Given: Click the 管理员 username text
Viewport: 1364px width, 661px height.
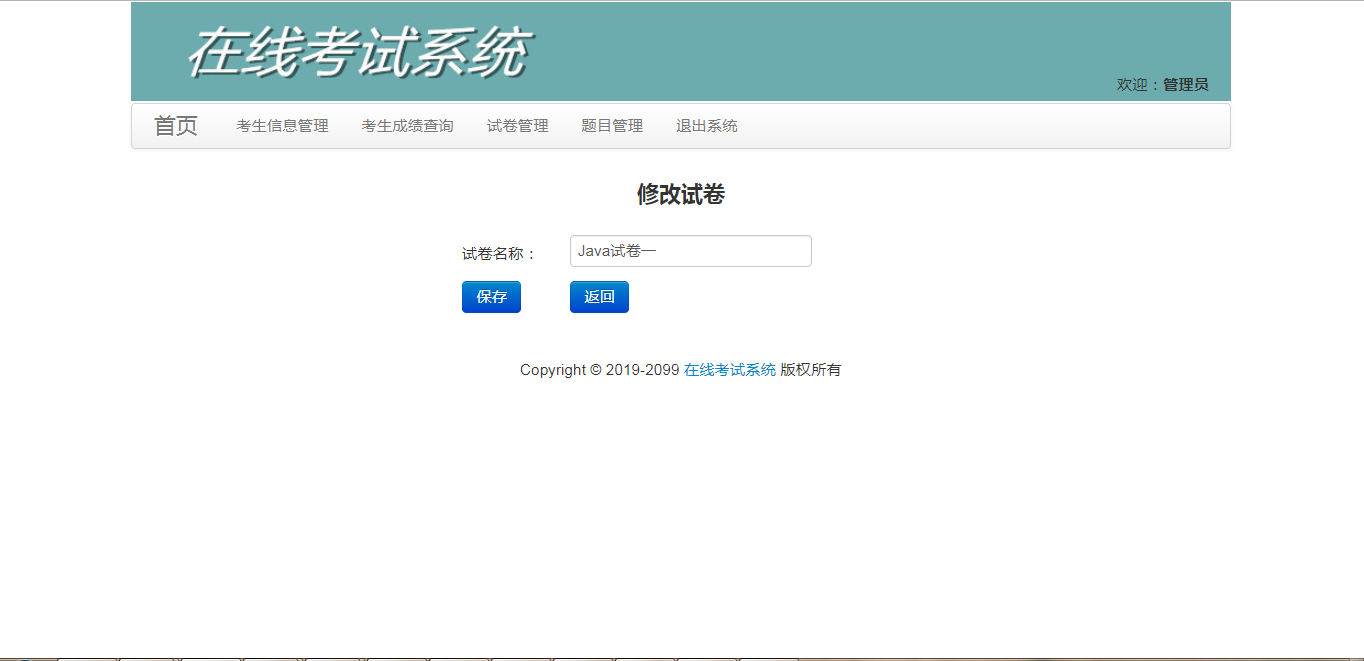Looking at the screenshot, I should [1185, 85].
